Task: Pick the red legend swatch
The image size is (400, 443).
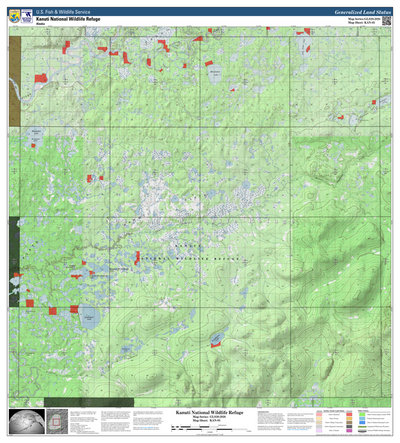Action: 349,414
